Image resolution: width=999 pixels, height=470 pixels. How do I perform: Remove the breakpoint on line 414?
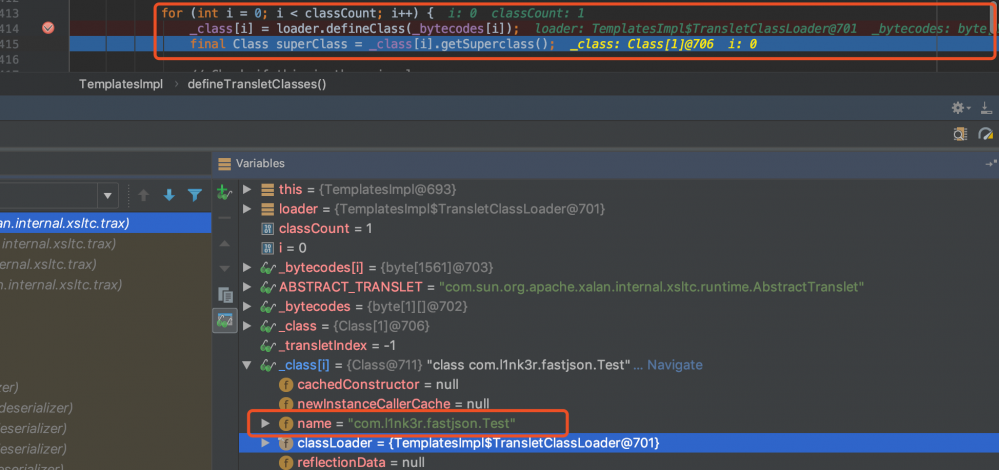(x=48, y=28)
